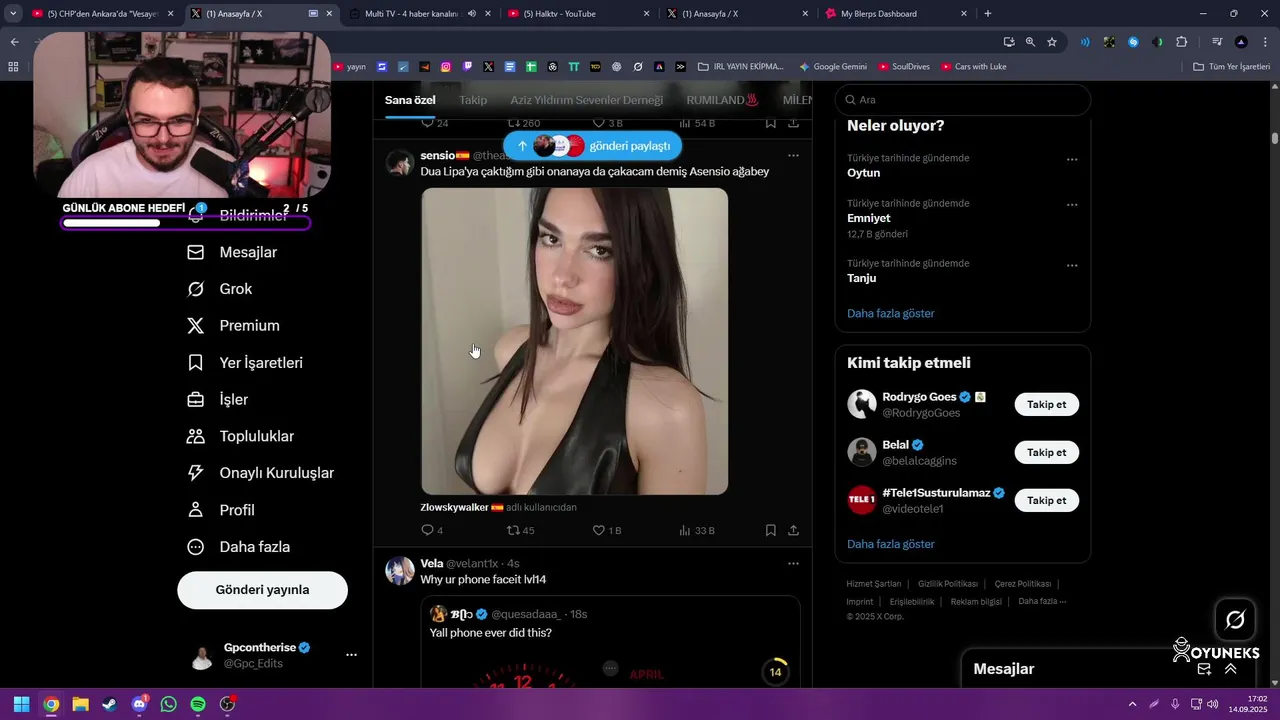
Task: Open new tab with plus button
Action: [988, 14]
